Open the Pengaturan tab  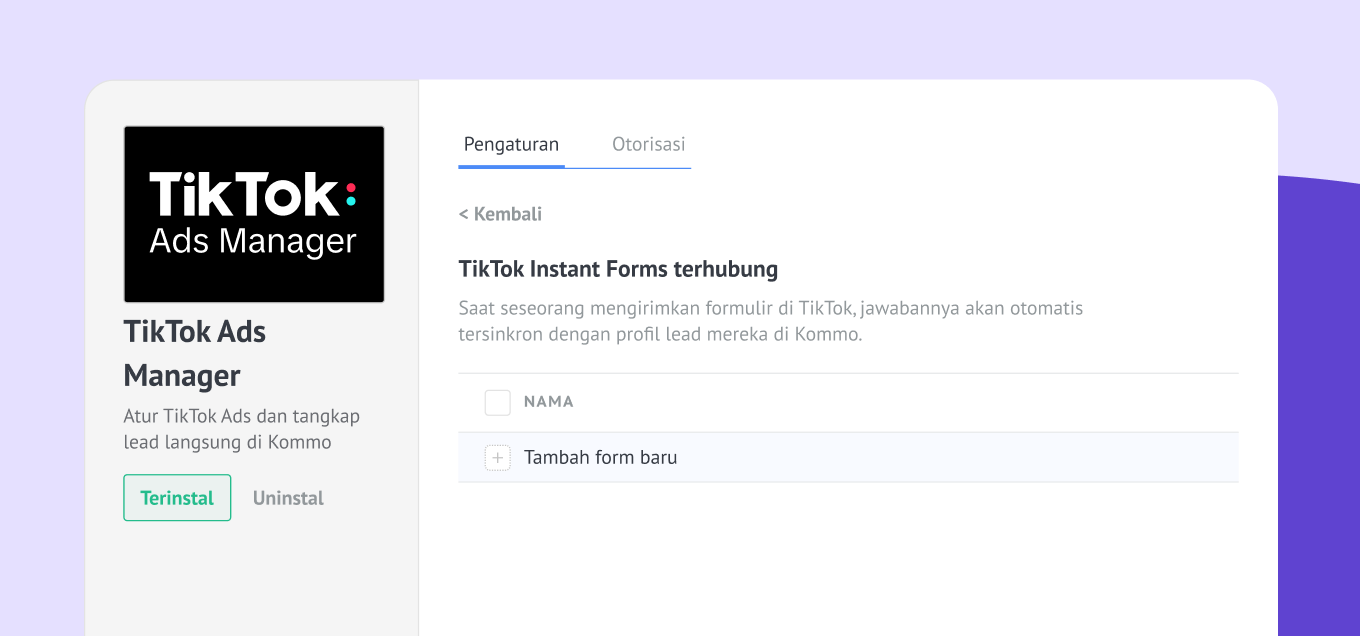(x=511, y=144)
